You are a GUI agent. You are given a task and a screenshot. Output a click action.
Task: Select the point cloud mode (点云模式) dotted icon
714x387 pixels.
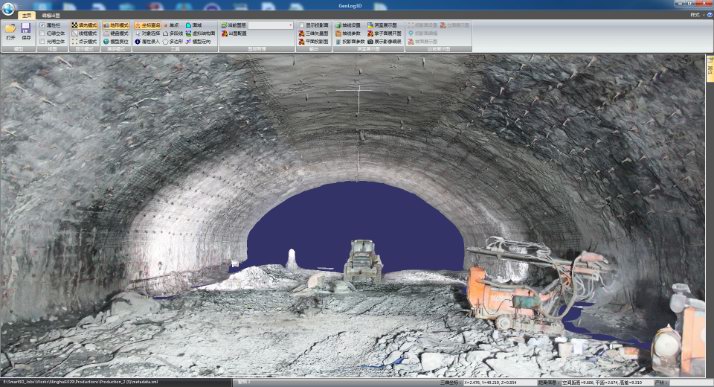coord(75,41)
